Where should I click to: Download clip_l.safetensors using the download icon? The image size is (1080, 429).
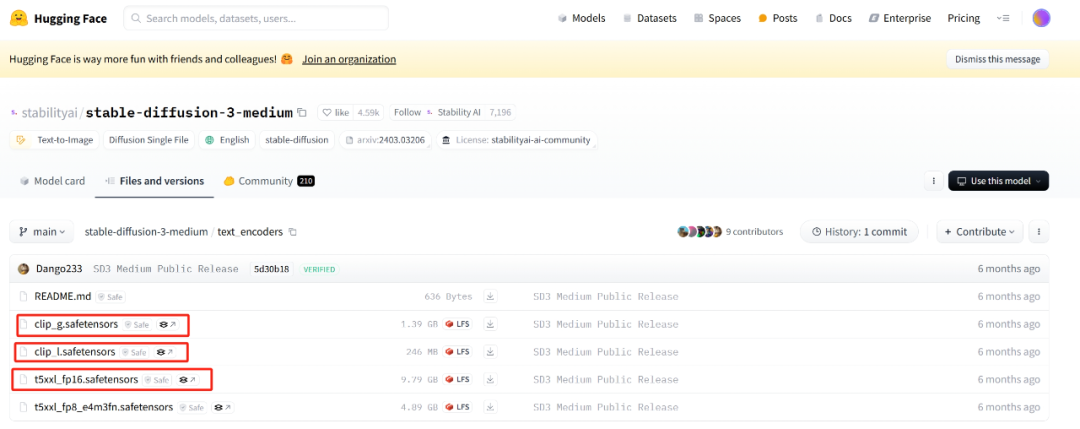click(490, 351)
